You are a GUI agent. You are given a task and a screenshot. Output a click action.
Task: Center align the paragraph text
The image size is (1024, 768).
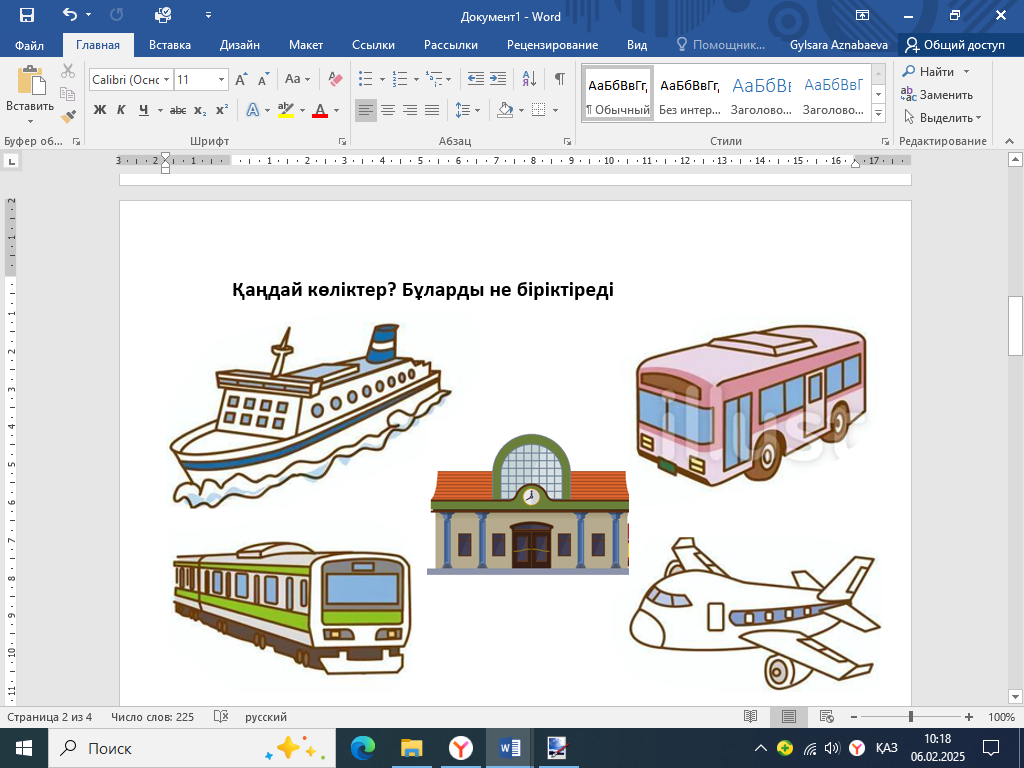tap(388, 110)
